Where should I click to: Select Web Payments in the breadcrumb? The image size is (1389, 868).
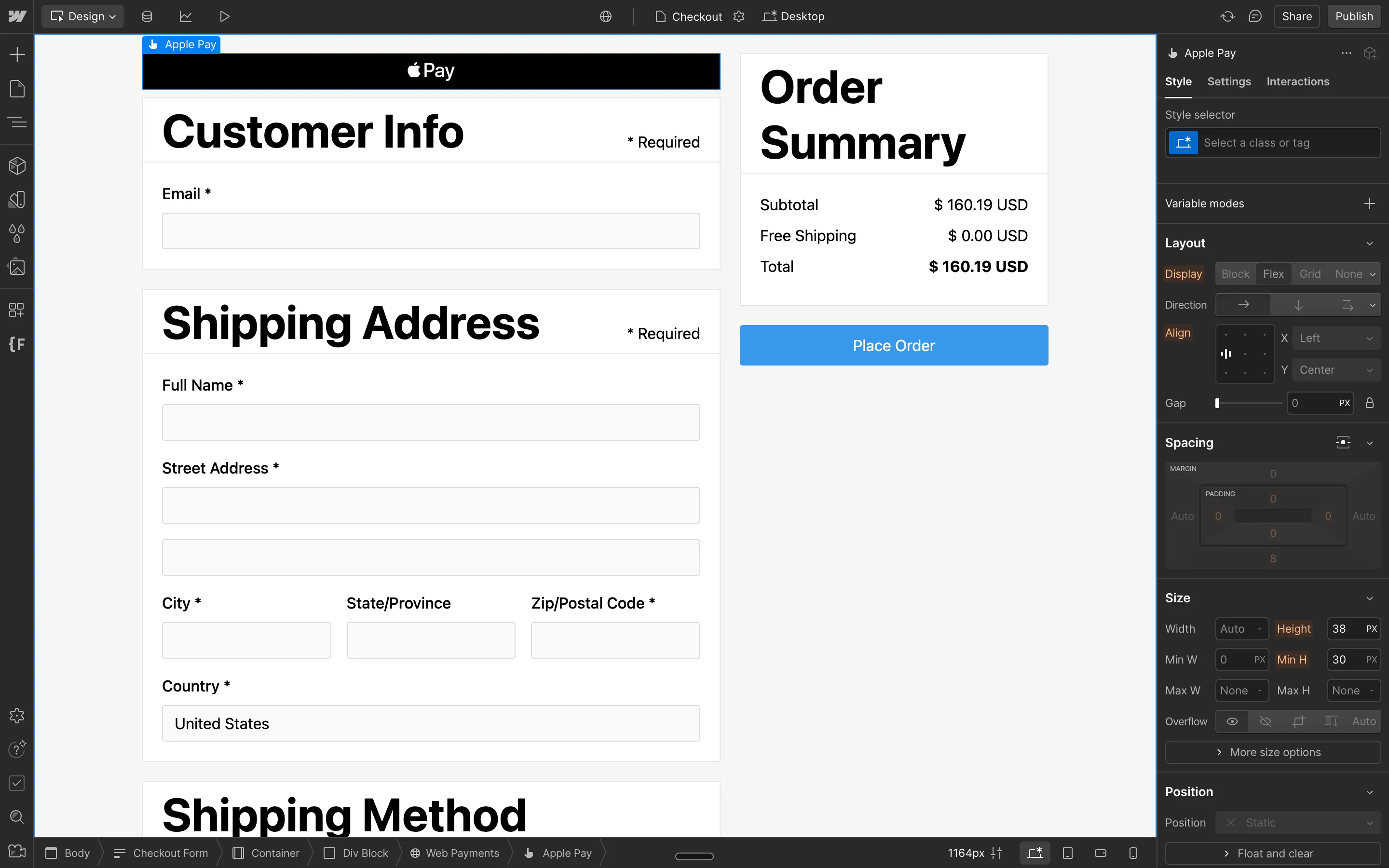click(x=454, y=853)
